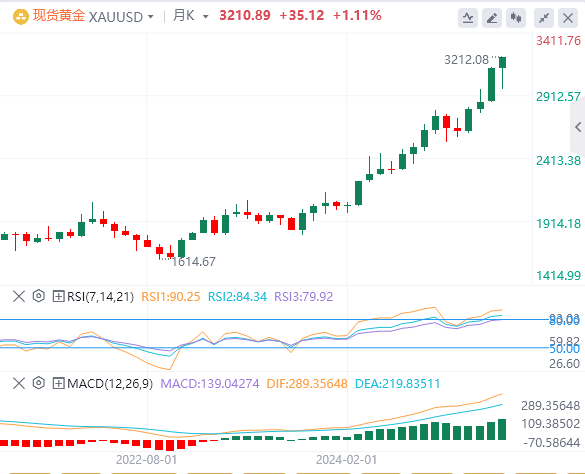Click the percentage change +1.11%
Viewport: 585px width, 474px height.
(x=357, y=16)
